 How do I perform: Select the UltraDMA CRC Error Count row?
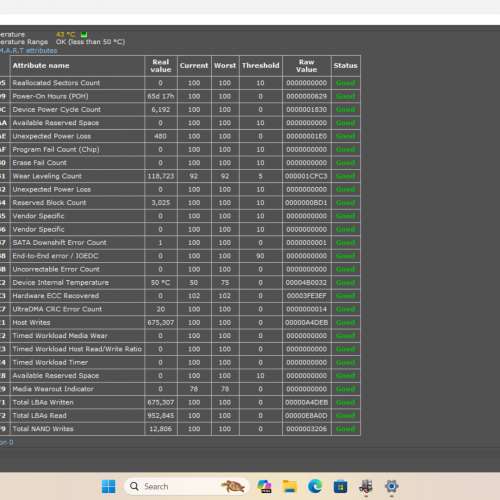click(x=180, y=309)
